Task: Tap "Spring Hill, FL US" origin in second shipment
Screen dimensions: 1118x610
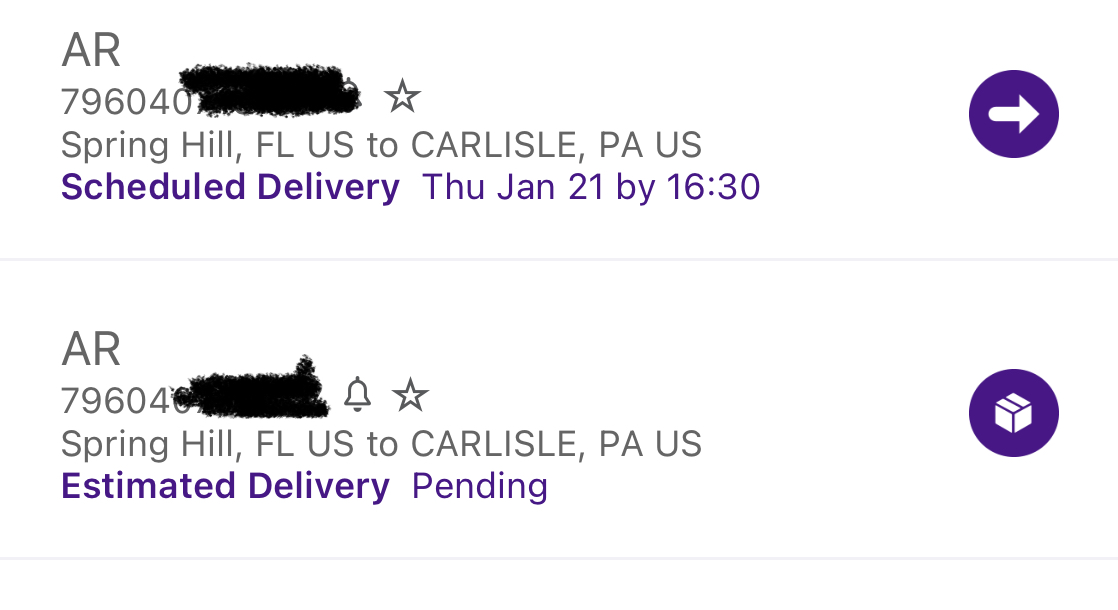Action: click(209, 443)
